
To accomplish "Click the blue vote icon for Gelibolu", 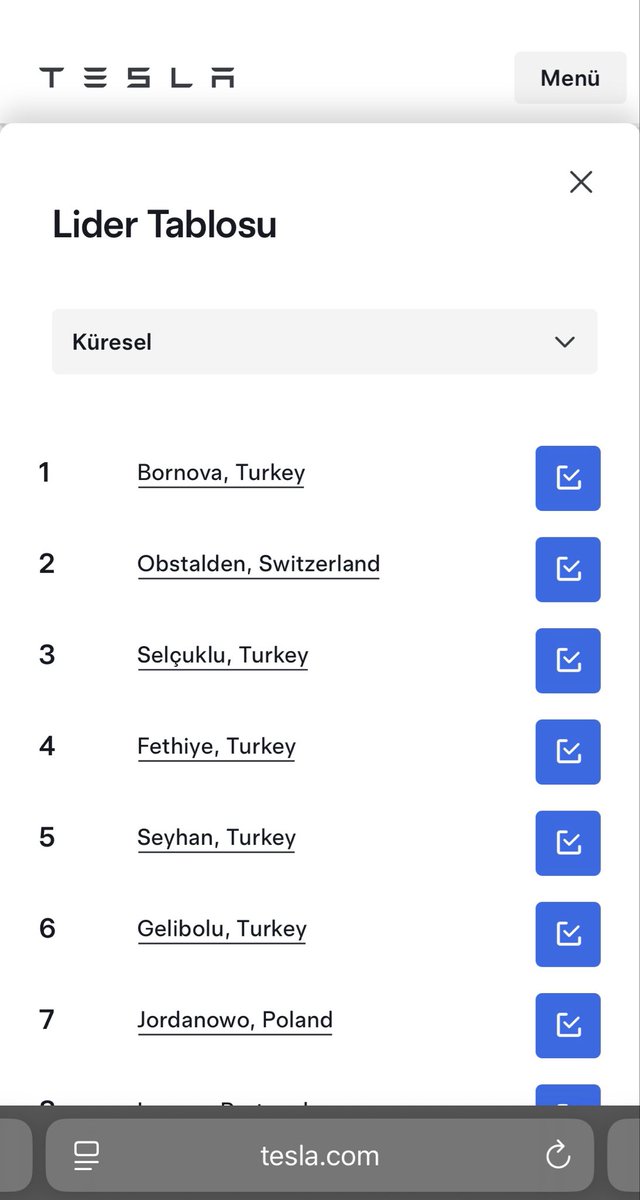I will pyautogui.click(x=568, y=934).
